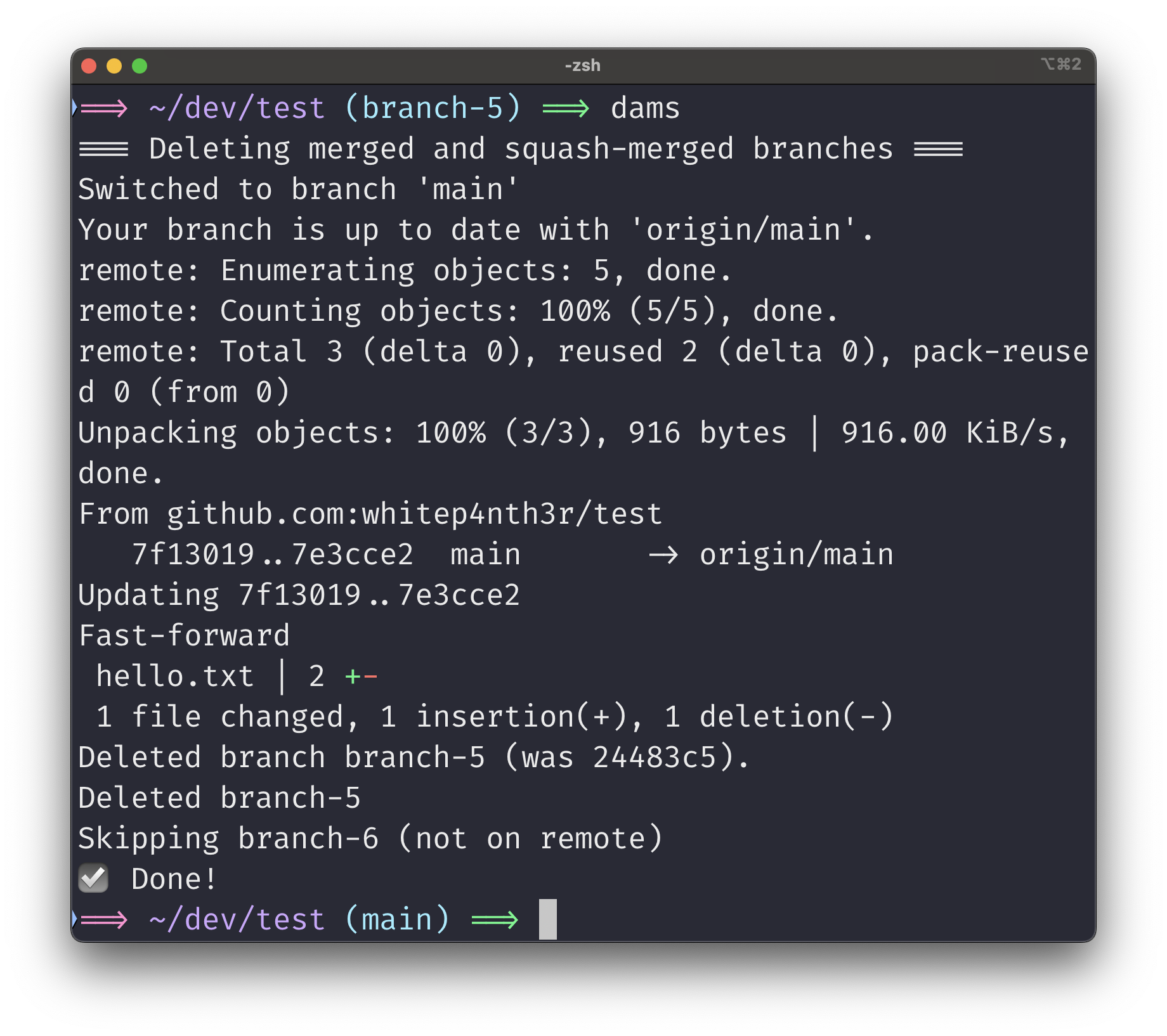Click the yellow minimize traffic light
This screenshot has height=1036, width=1167.
click(x=115, y=65)
